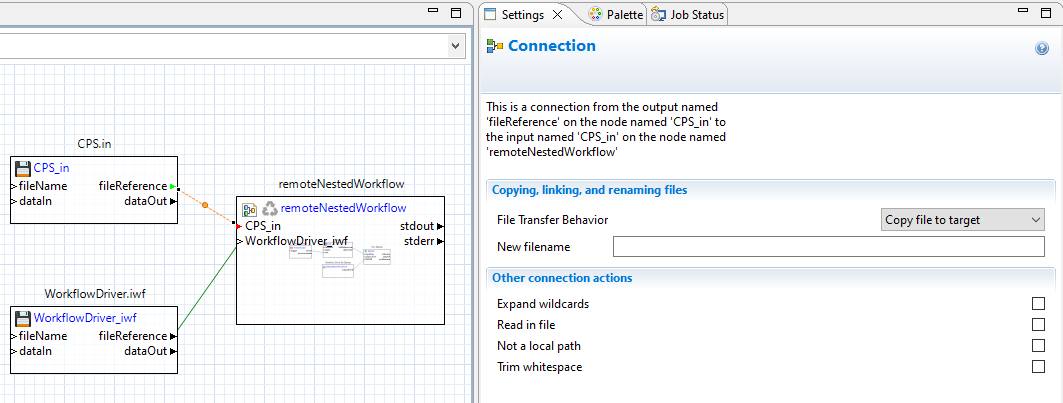Enable the Read in file checkbox
The height and width of the screenshot is (403, 1063).
tap(1038, 324)
